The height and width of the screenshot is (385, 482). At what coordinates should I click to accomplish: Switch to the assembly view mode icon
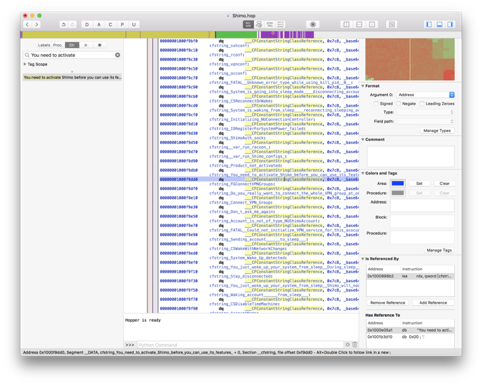(x=248, y=24)
